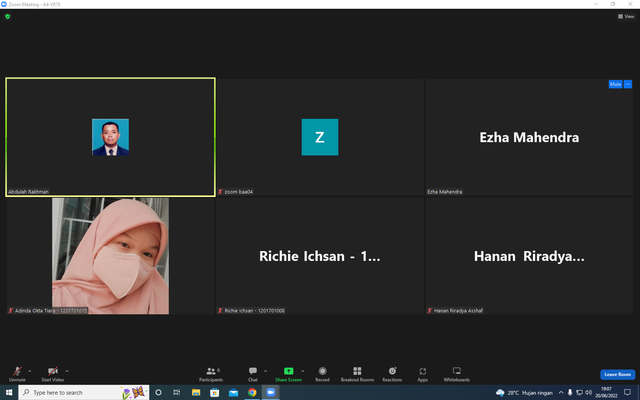Click the Zoom icon on the taskbar
Image resolution: width=640 pixels, height=400 pixels.
[x=271, y=392]
